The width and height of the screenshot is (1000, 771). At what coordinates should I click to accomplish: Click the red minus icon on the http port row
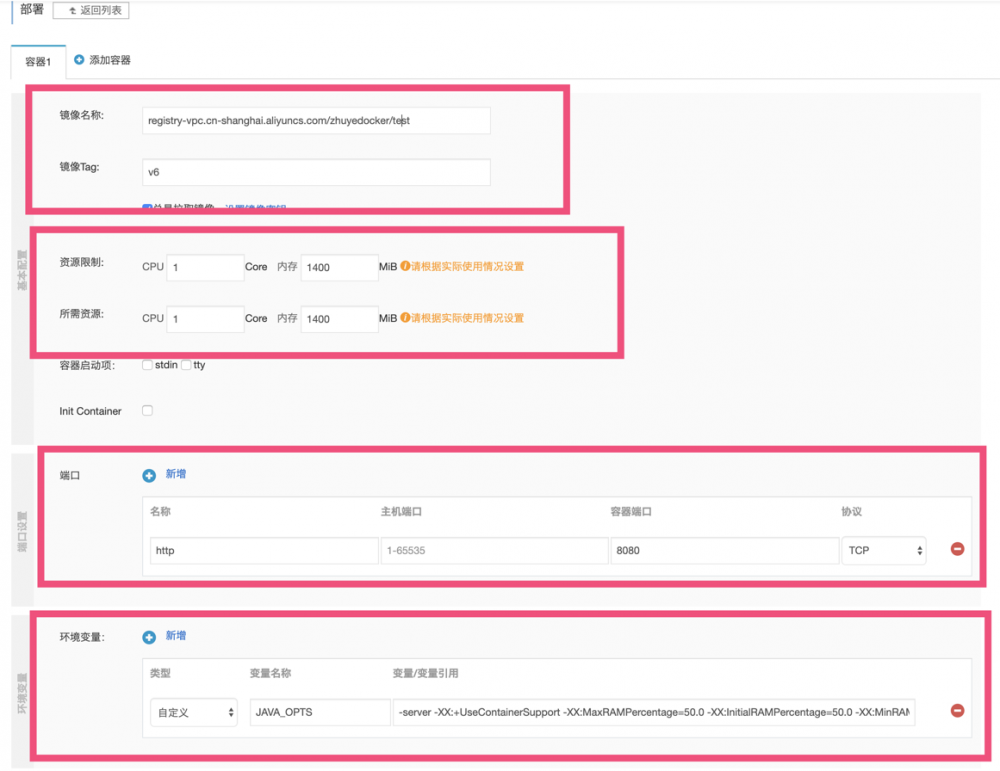click(957, 550)
